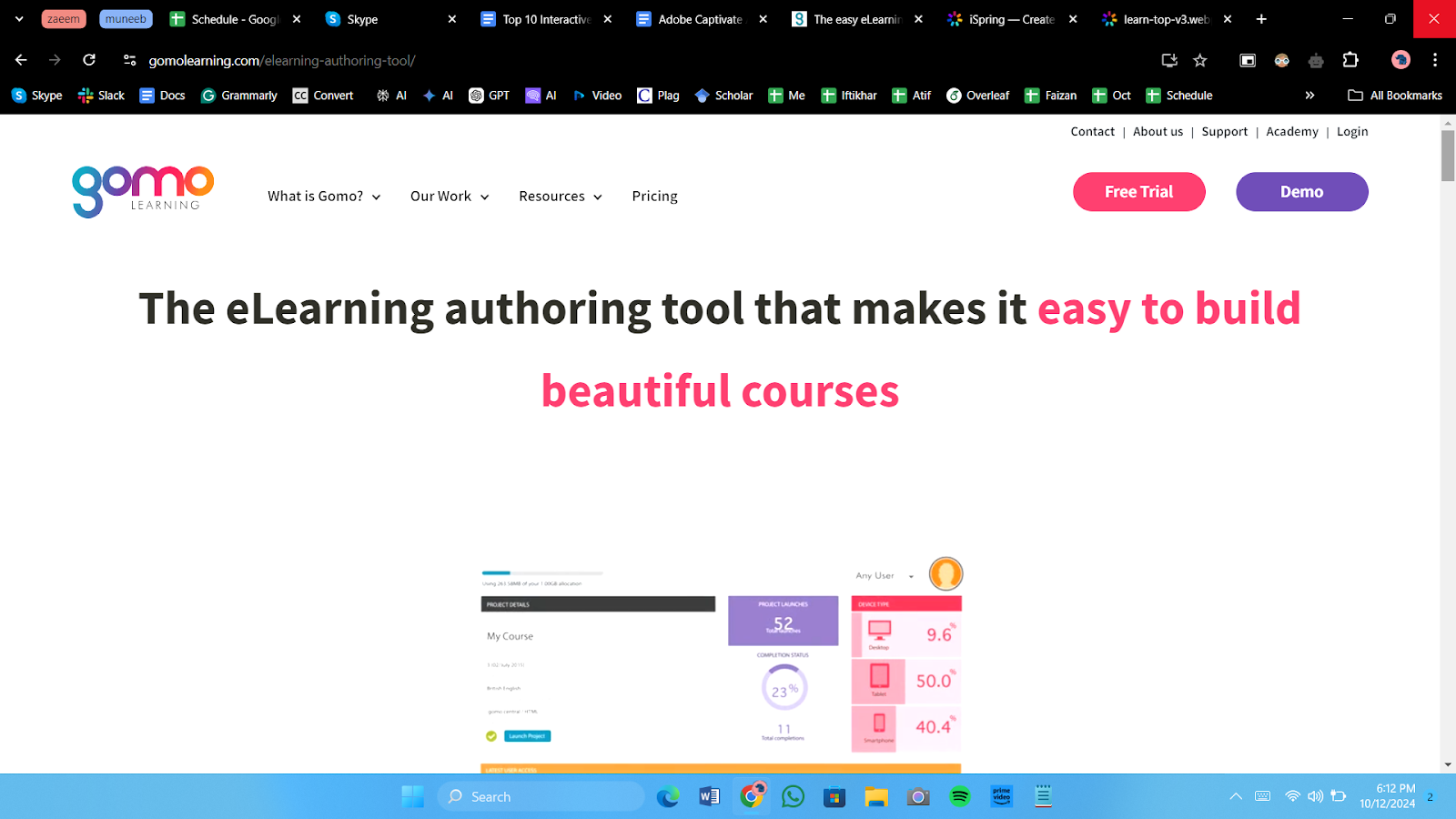Open the Support link
1456x819 pixels.
(x=1225, y=132)
